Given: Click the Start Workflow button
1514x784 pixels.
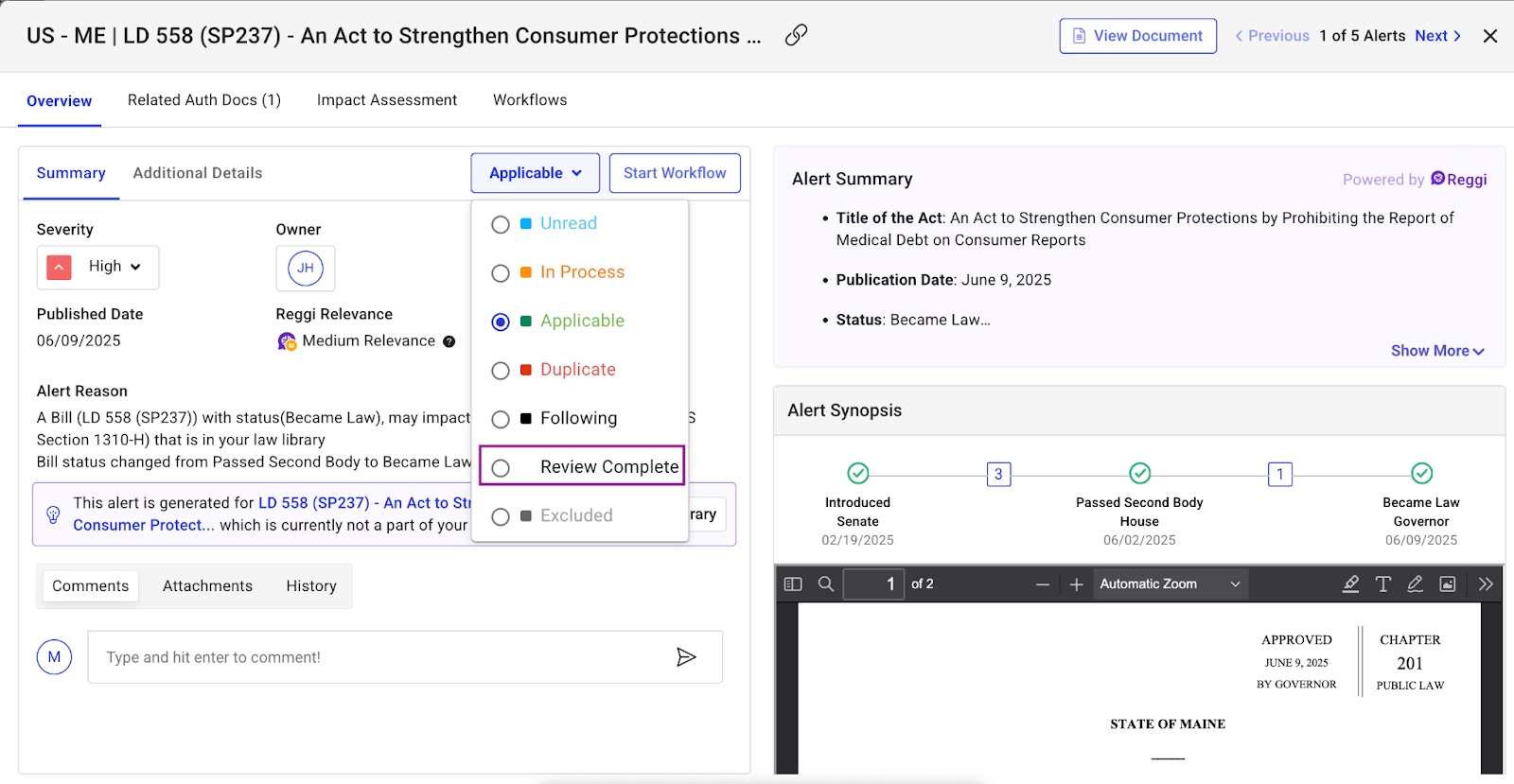Looking at the screenshot, I should (674, 173).
